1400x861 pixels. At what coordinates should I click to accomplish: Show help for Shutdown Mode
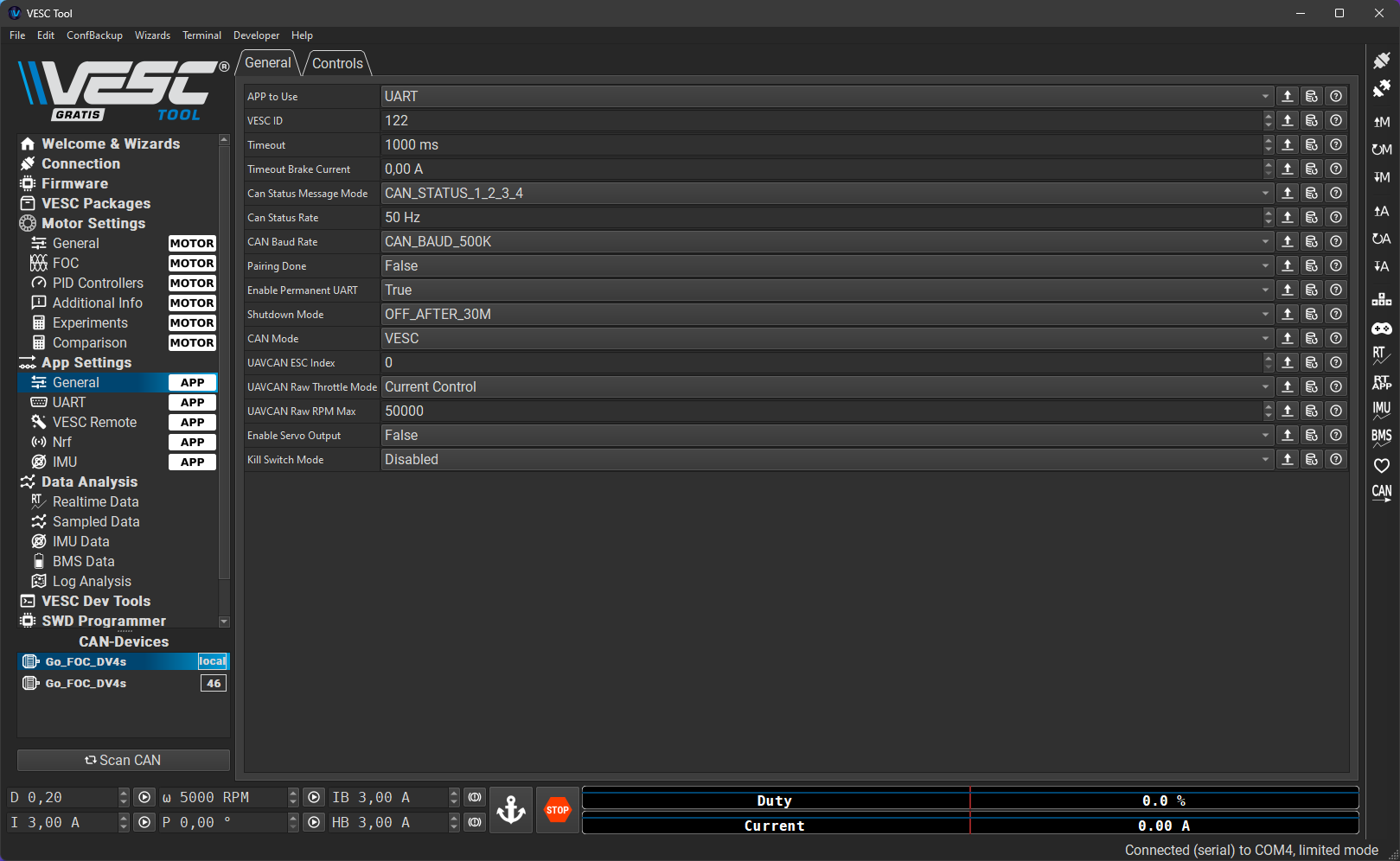[x=1336, y=314]
